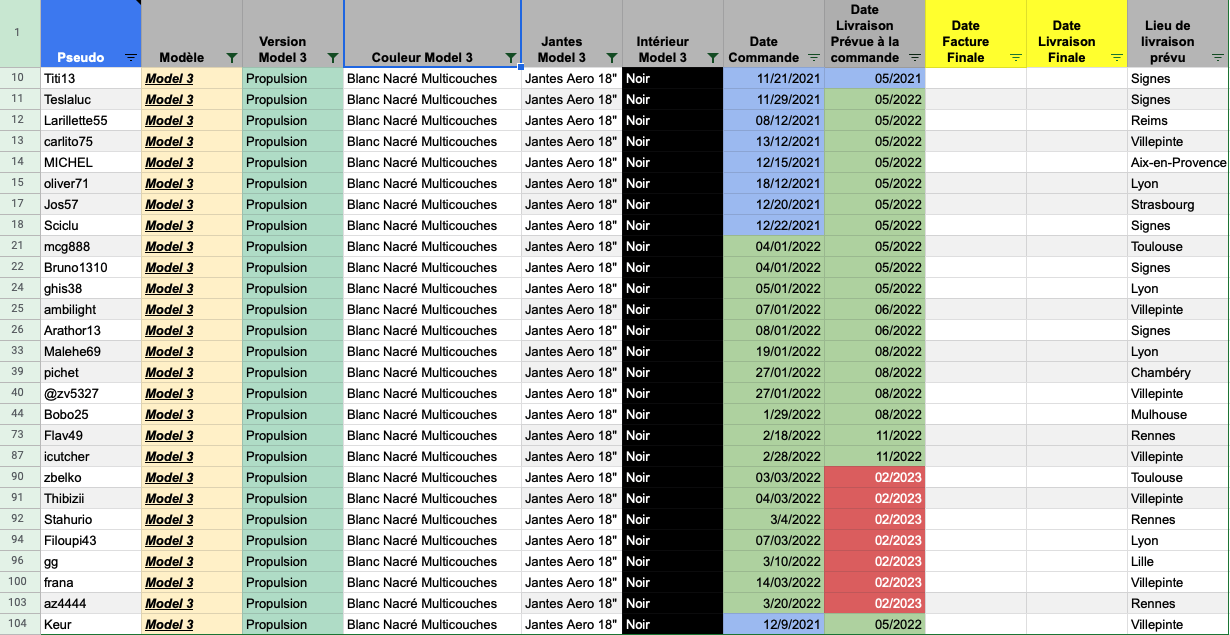Select the cell 'Thibizii'
Image resolution: width=1230 pixels, height=635 pixels.
coord(91,498)
